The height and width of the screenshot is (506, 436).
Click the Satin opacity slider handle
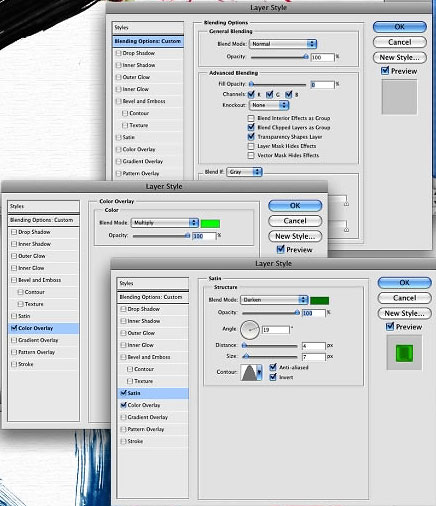[297, 313]
